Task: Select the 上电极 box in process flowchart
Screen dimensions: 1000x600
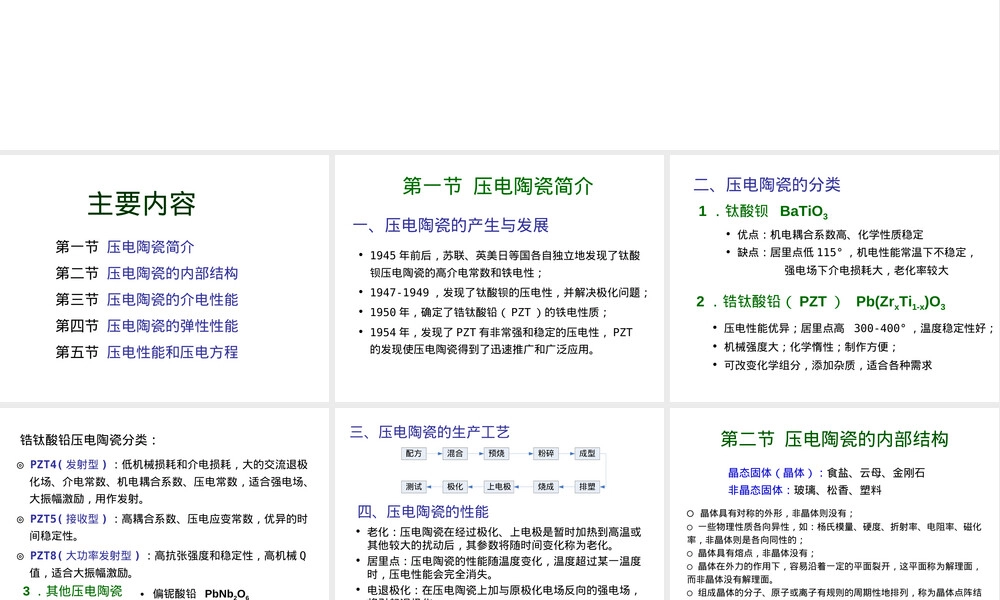Action: click(x=499, y=487)
